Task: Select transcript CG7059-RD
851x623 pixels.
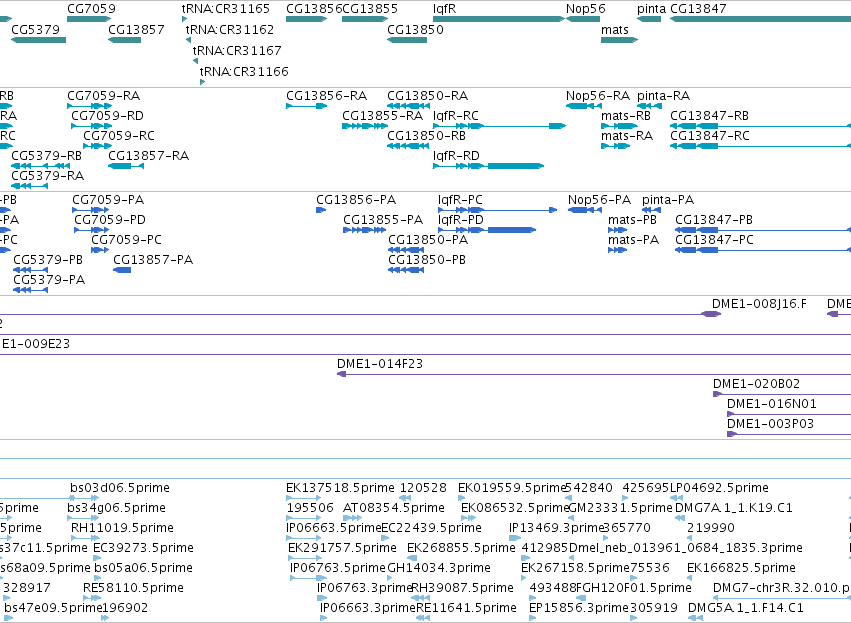Action: [91, 126]
